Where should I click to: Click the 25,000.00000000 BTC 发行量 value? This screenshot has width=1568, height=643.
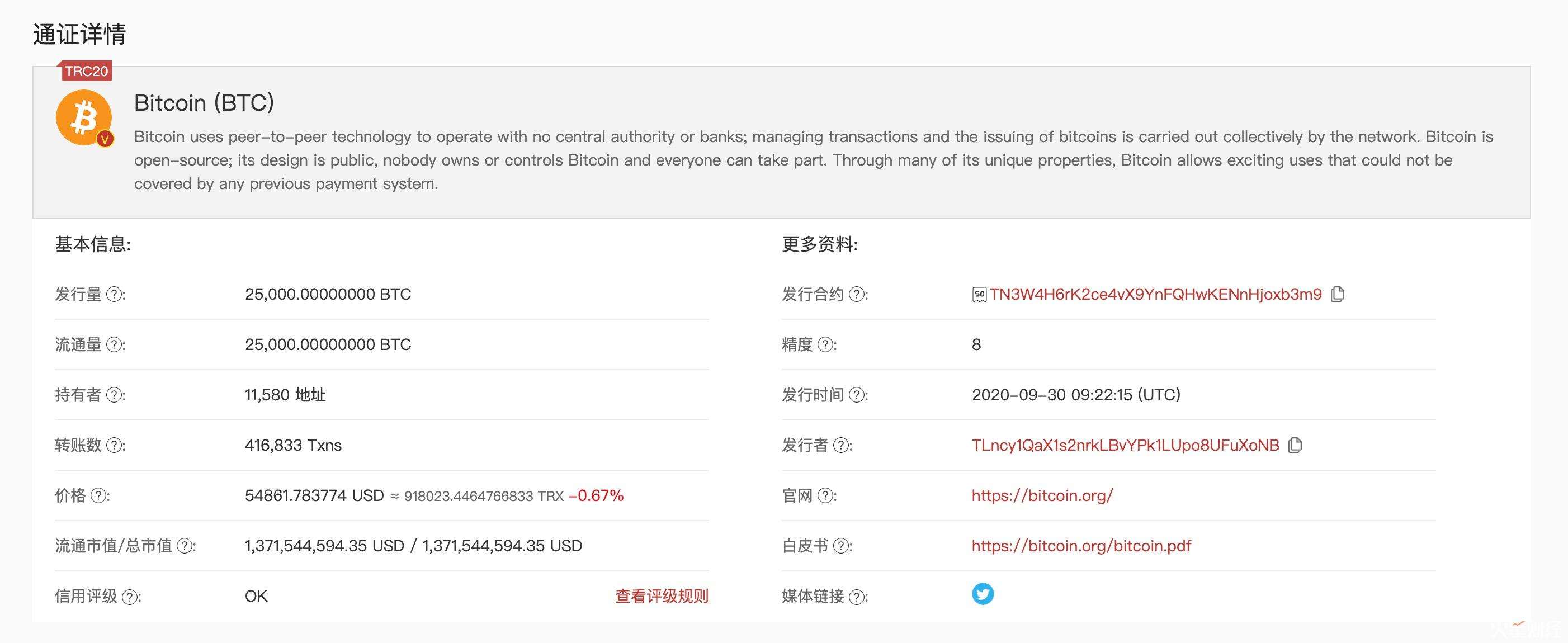click(328, 294)
